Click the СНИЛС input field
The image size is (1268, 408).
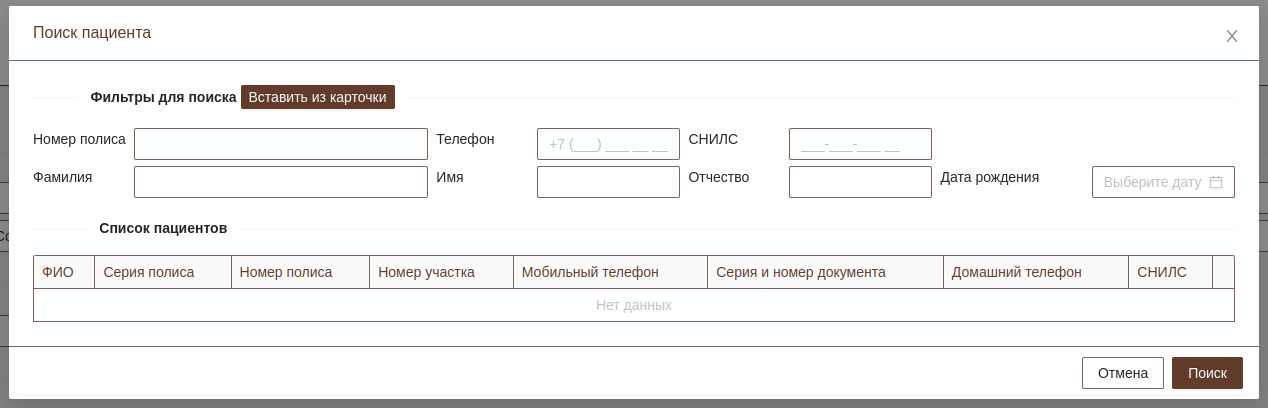coord(860,144)
